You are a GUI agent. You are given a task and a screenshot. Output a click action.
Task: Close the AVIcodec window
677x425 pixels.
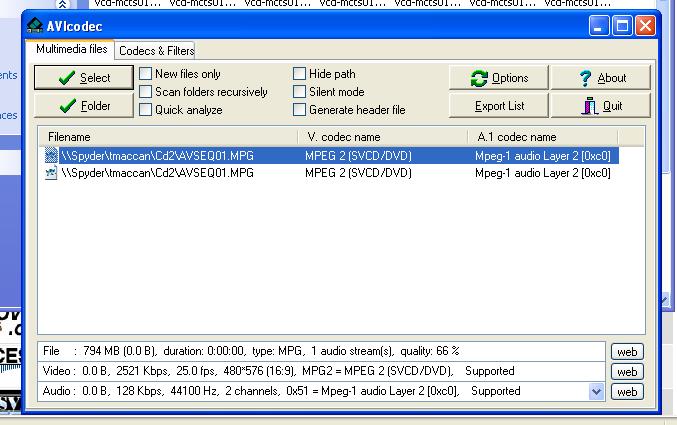point(645,26)
